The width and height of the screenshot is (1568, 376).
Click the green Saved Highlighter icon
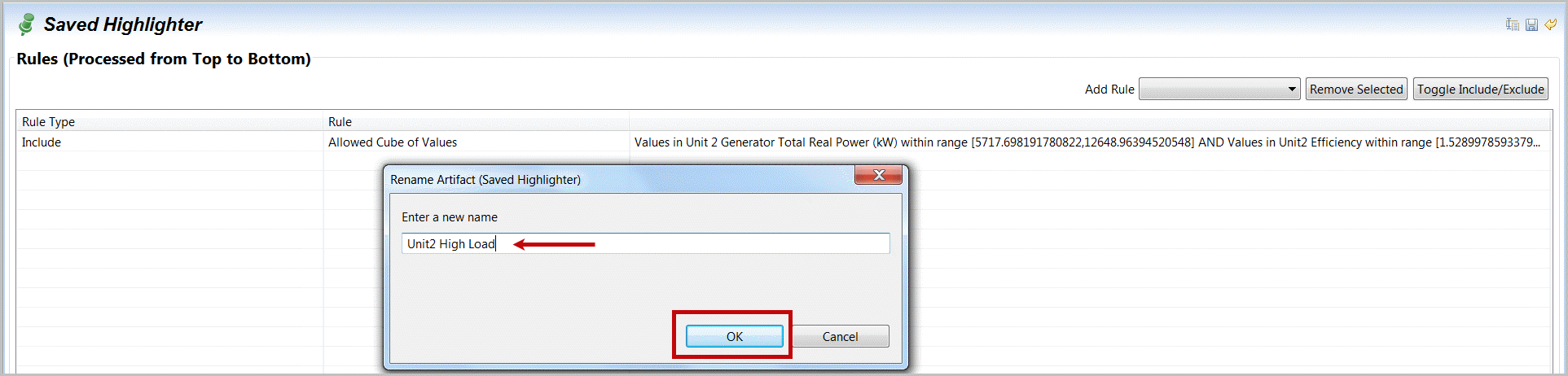pos(26,24)
